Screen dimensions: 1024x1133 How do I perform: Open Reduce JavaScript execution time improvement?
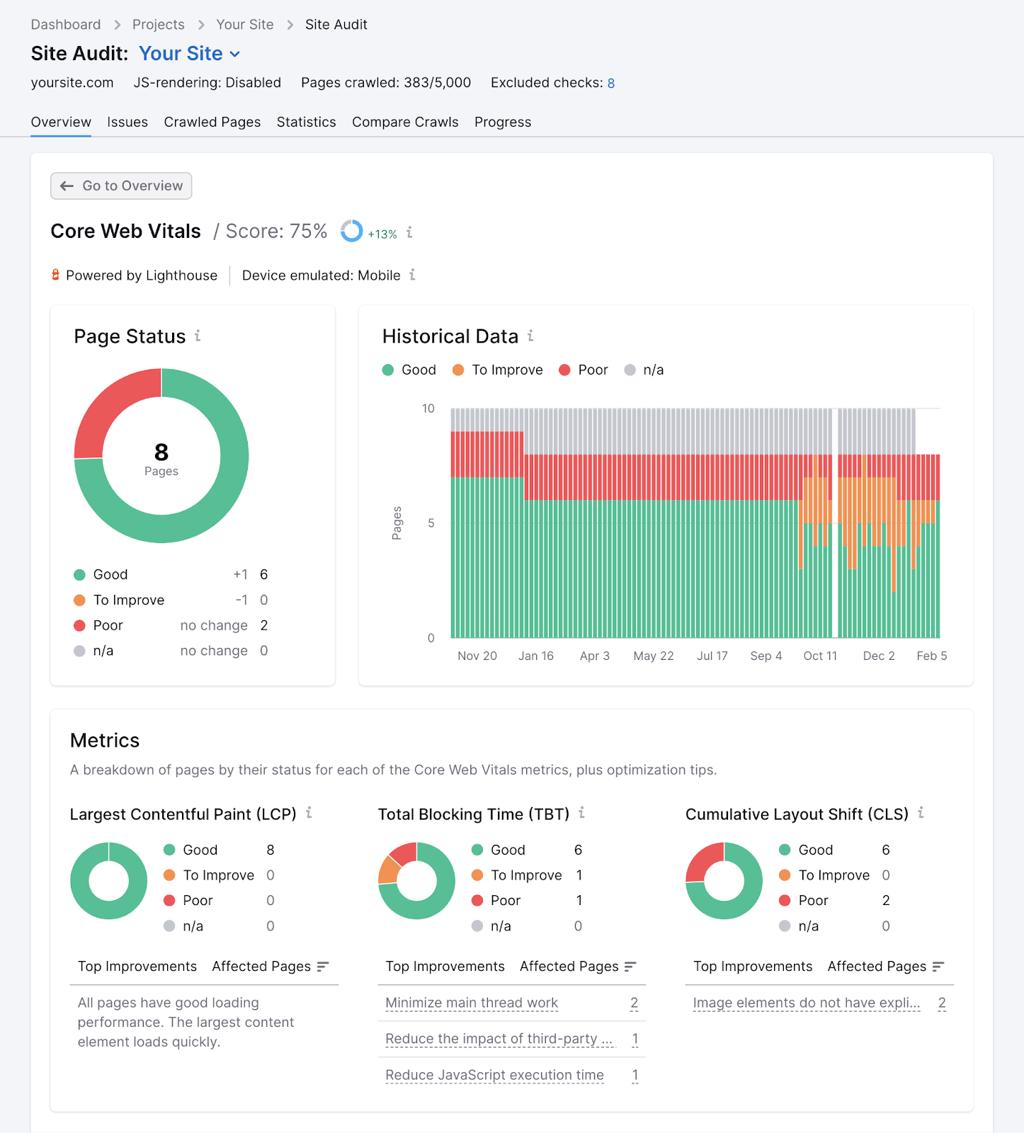(x=494, y=1075)
